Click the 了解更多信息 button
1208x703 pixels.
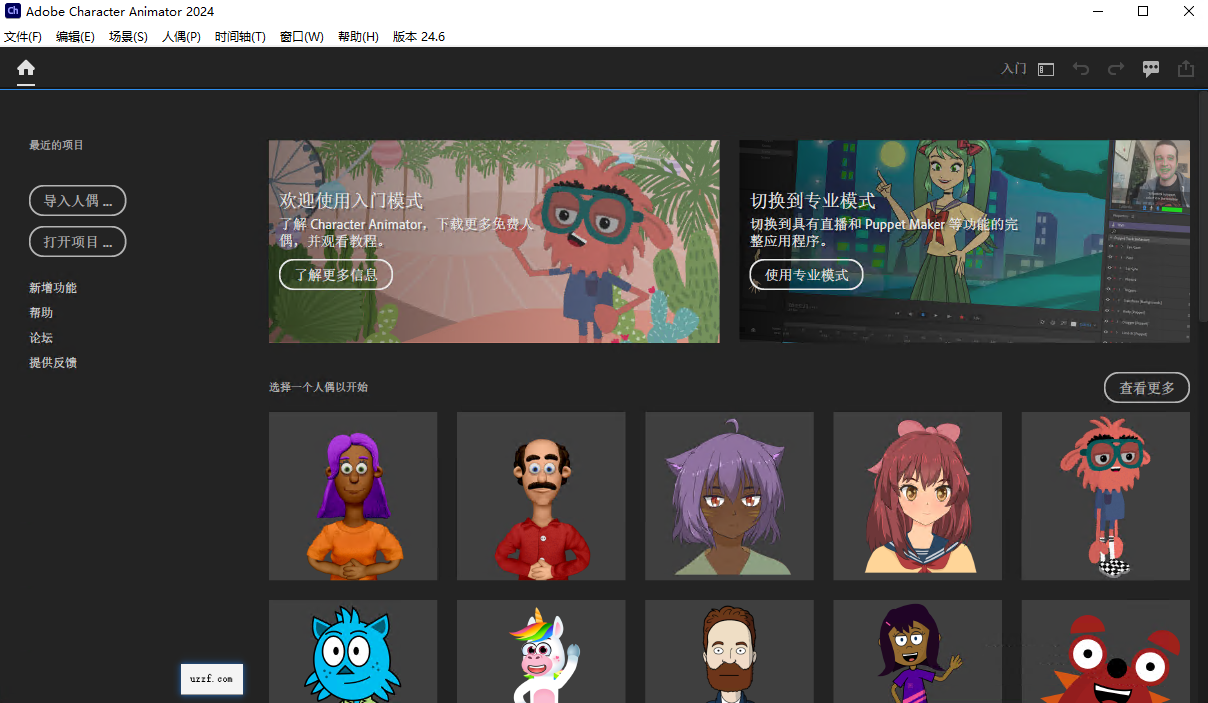pos(336,274)
